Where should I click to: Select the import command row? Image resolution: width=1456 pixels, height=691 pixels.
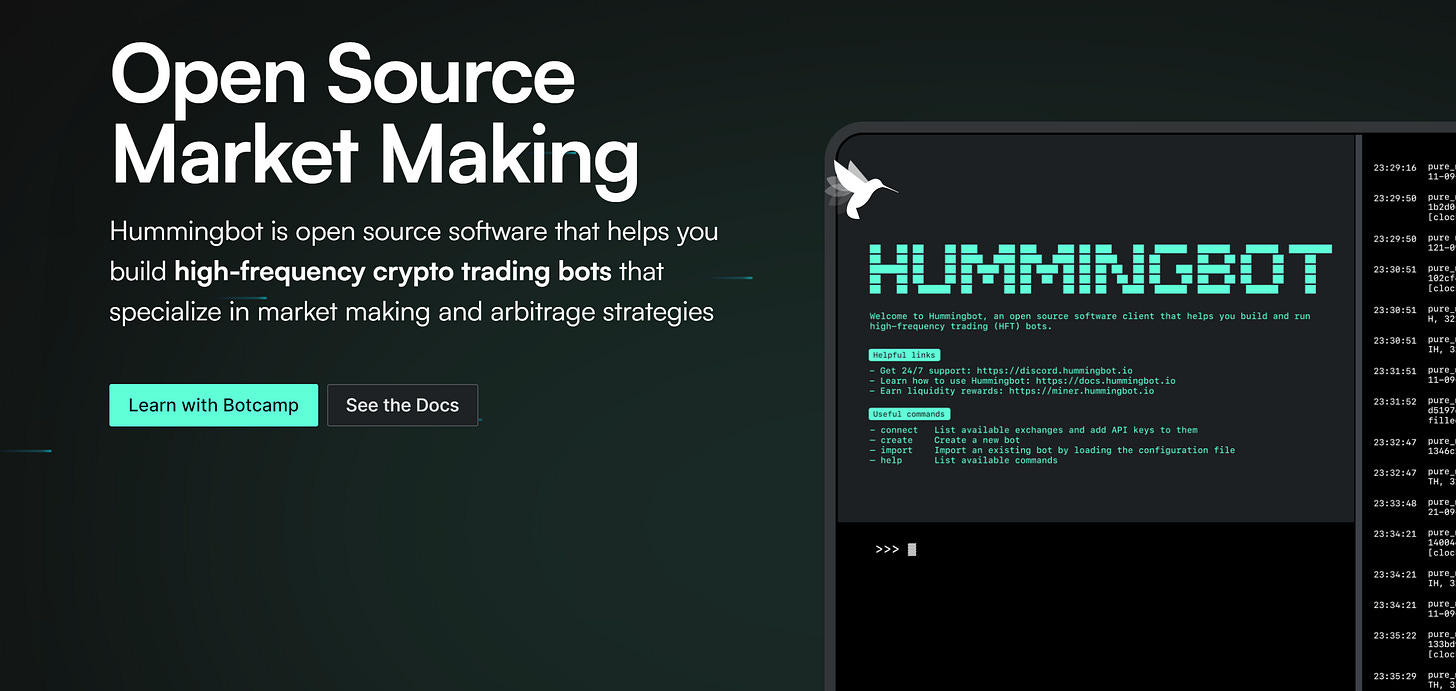click(x=1052, y=450)
